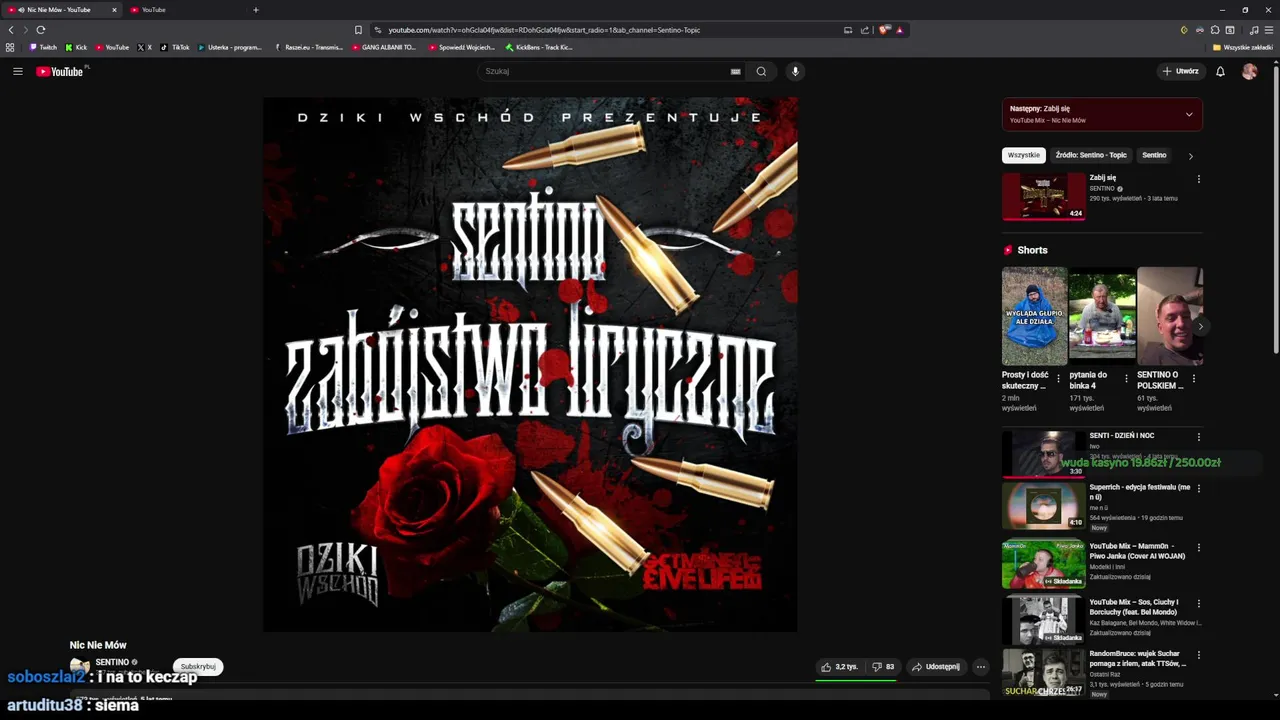
Task: Click the Sentino album cover video player
Action: coord(530,364)
